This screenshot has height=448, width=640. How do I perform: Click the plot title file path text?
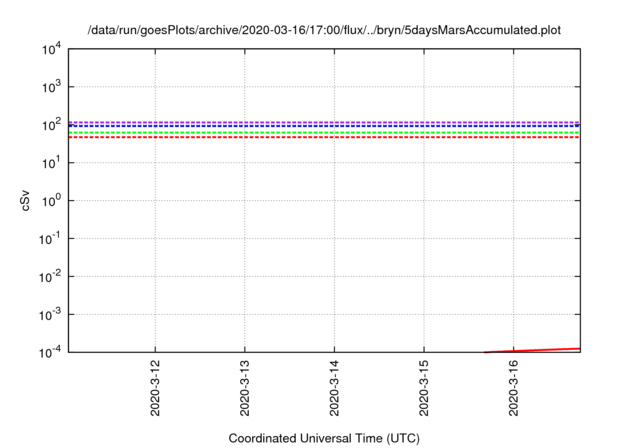[324, 30]
